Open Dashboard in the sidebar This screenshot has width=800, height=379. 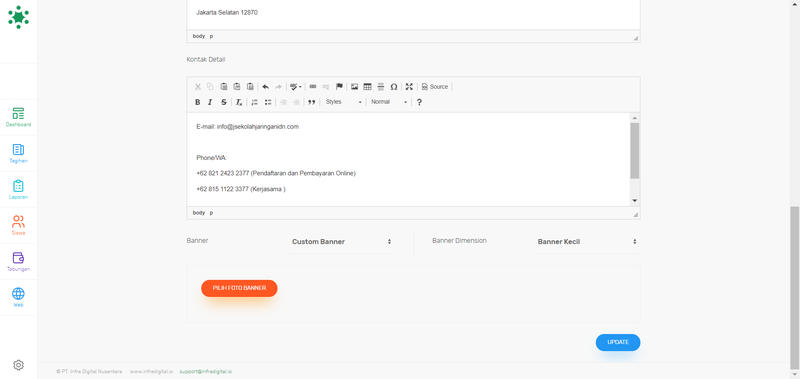18,117
